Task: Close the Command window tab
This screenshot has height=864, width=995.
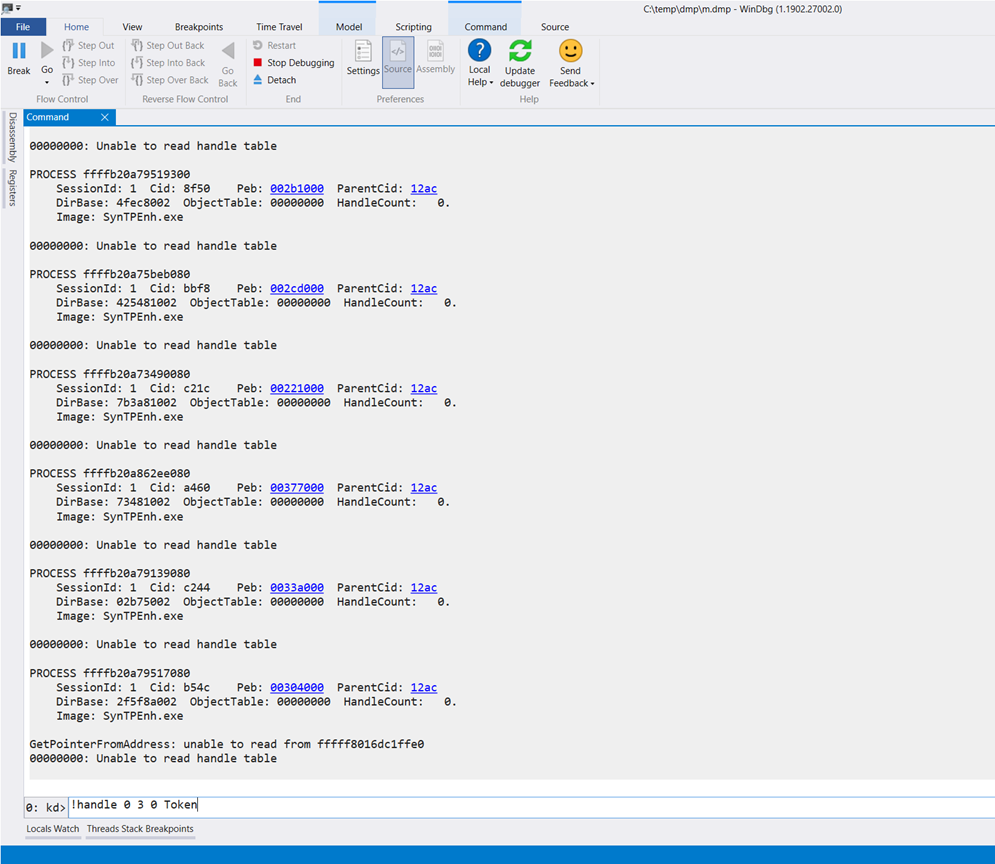Action: pos(105,117)
